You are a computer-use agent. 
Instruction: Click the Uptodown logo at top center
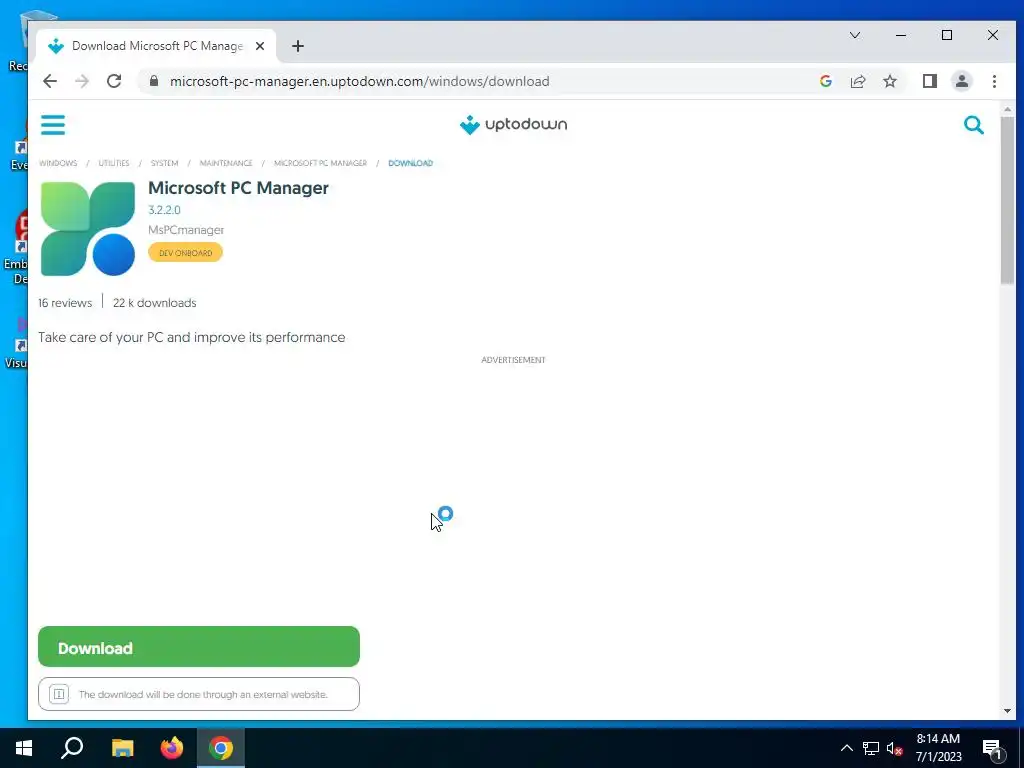point(513,125)
